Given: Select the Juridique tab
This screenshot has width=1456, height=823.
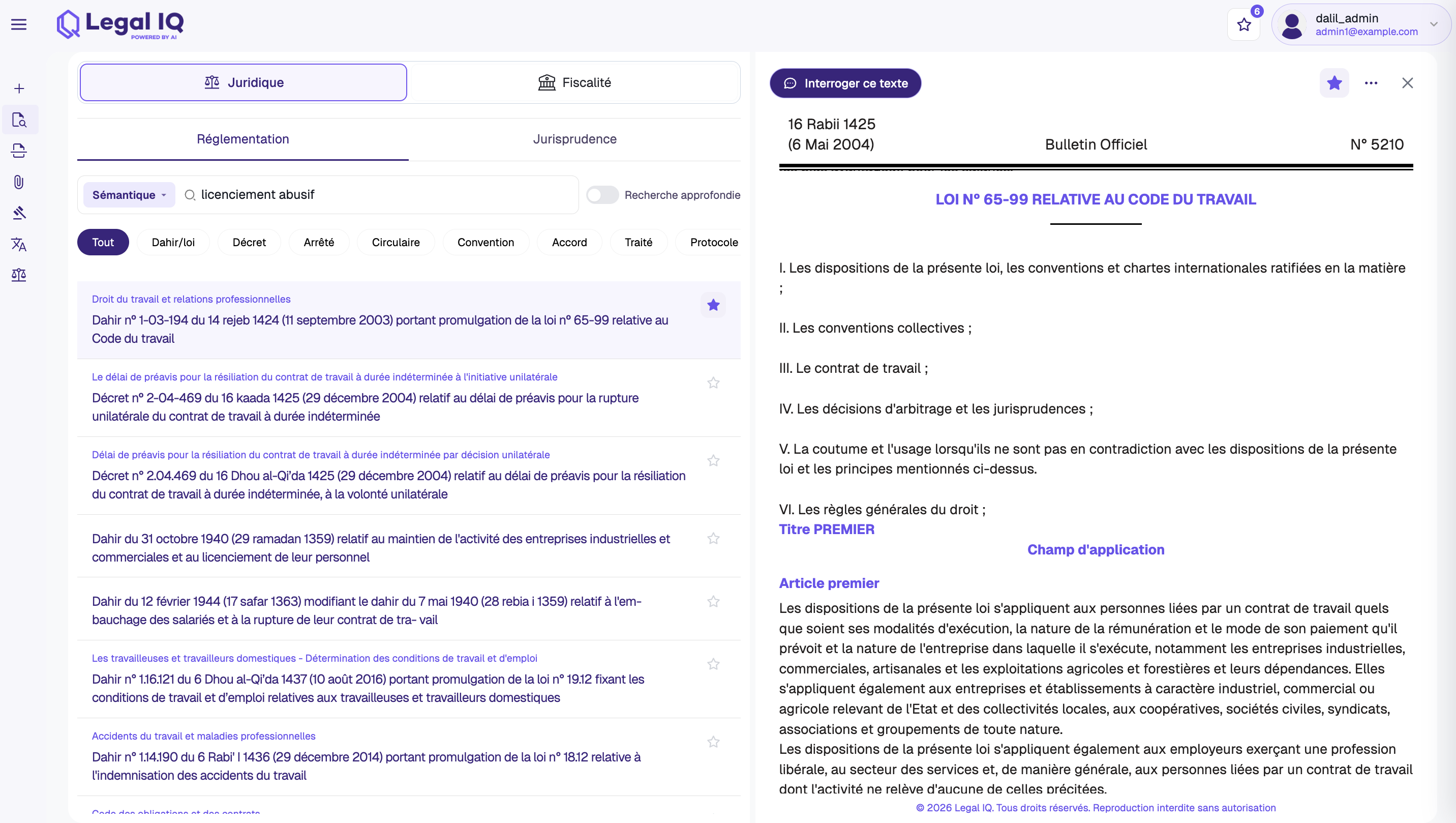Looking at the screenshot, I should click(x=243, y=82).
